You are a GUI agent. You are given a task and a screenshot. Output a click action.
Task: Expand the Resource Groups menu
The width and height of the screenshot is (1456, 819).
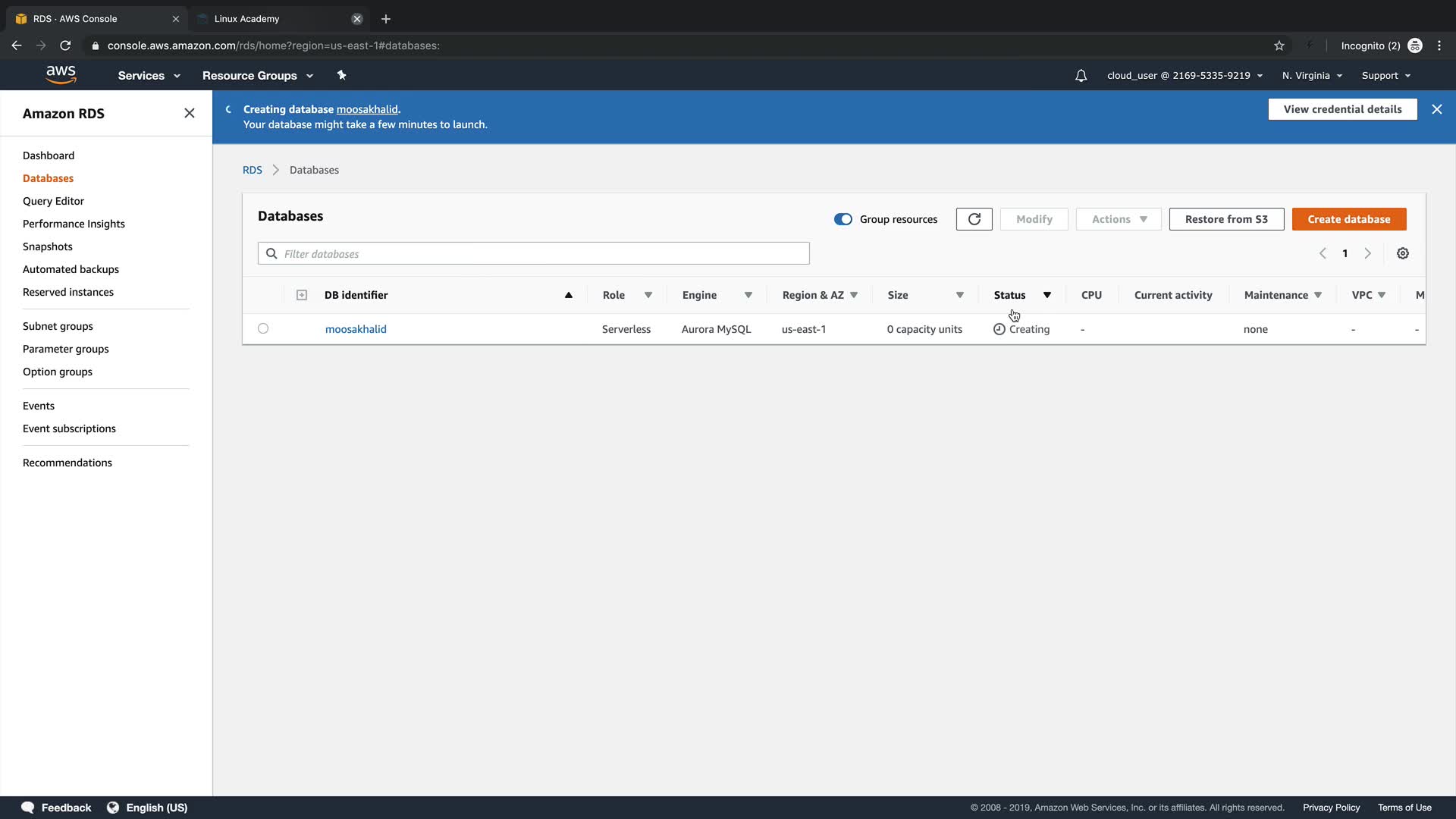pos(257,76)
